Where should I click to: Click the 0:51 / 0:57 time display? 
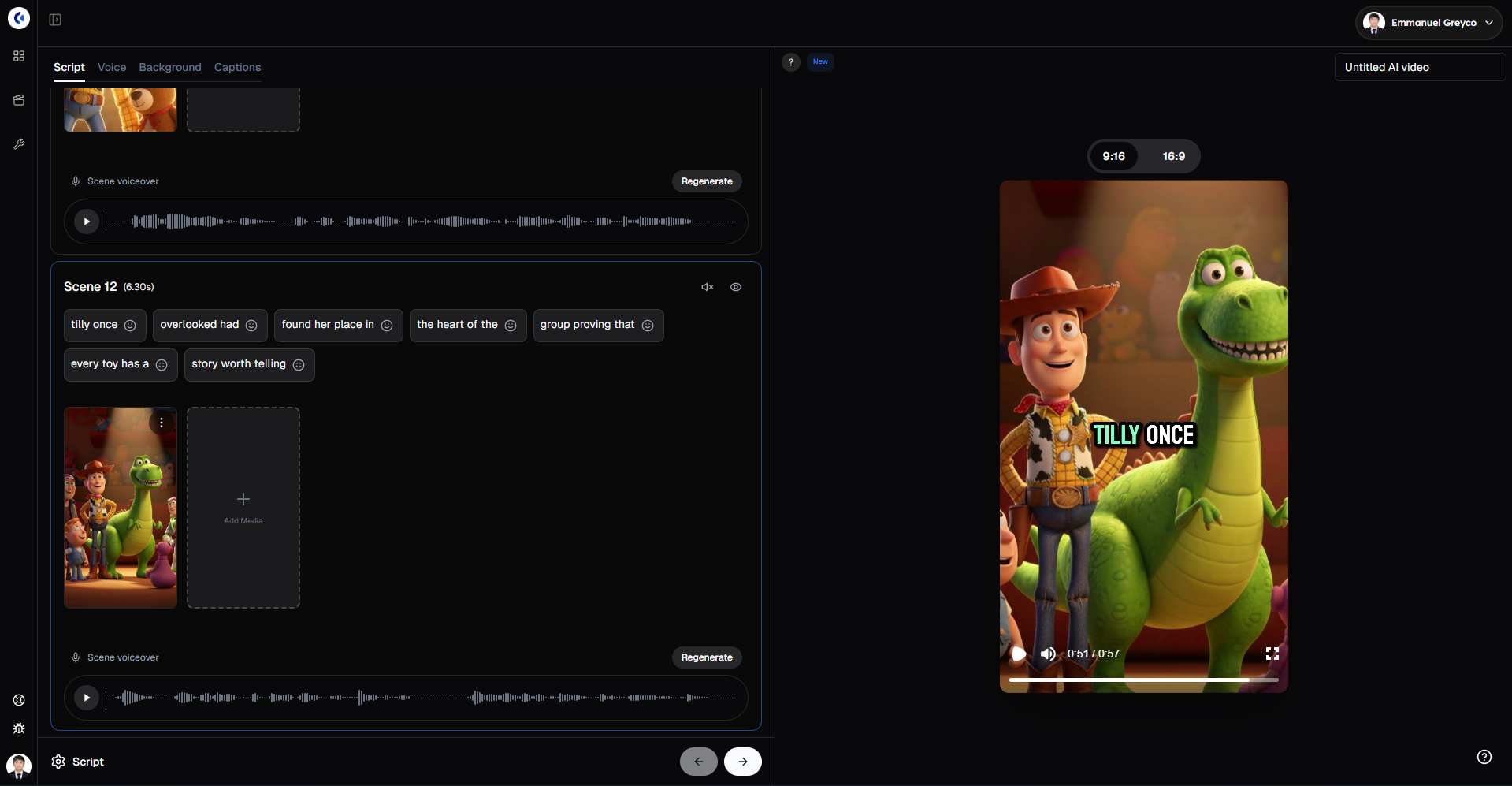[1094, 654]
